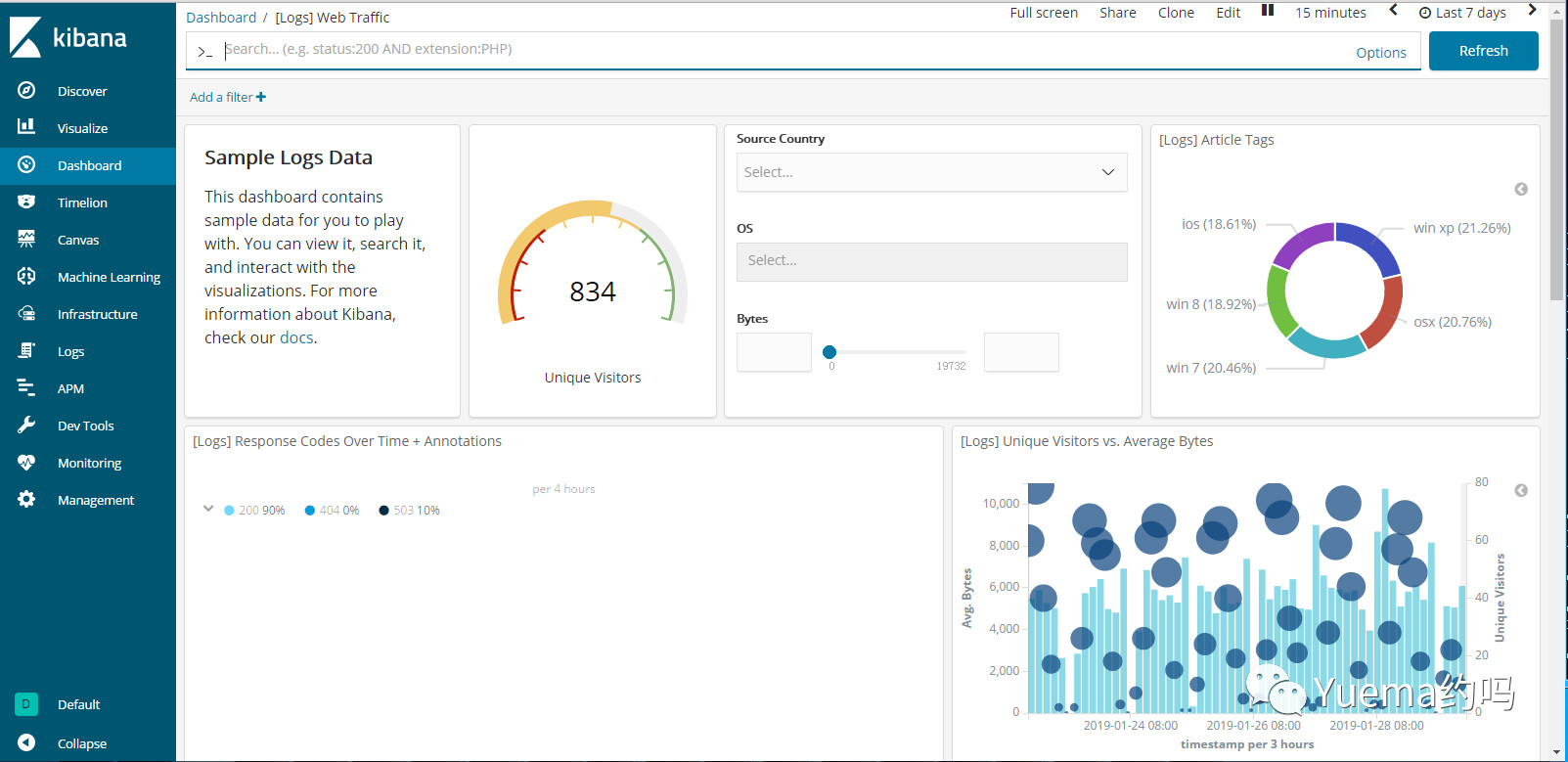Screen dimensions: 1568x762
Task: Collapse the sidebar via arrow icon
Action: pyautogui.click(x=26, y=742)
